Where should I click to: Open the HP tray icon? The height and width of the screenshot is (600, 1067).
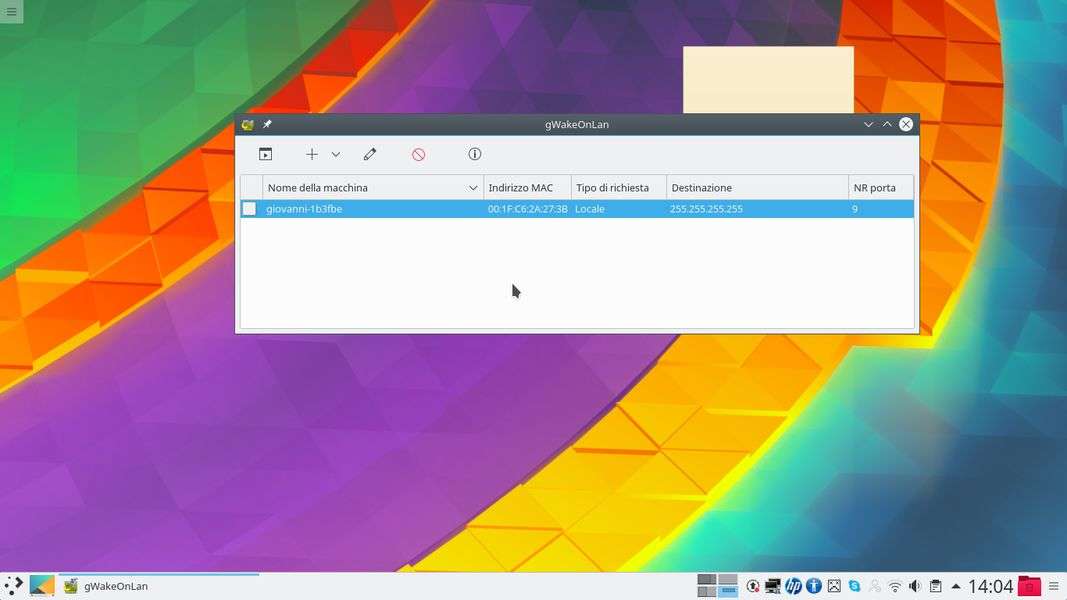coord(793,586)
